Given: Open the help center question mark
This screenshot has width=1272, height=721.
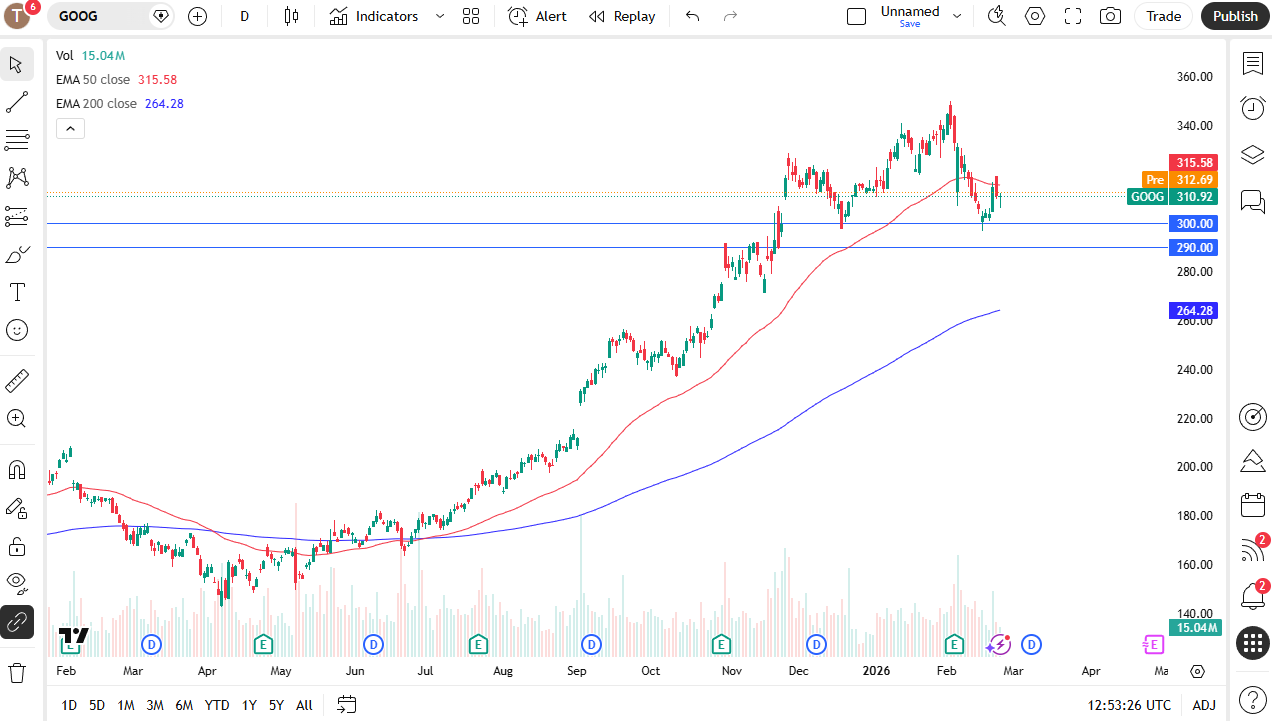Looking at the screenshot, I should click(x=1253, y=699).
